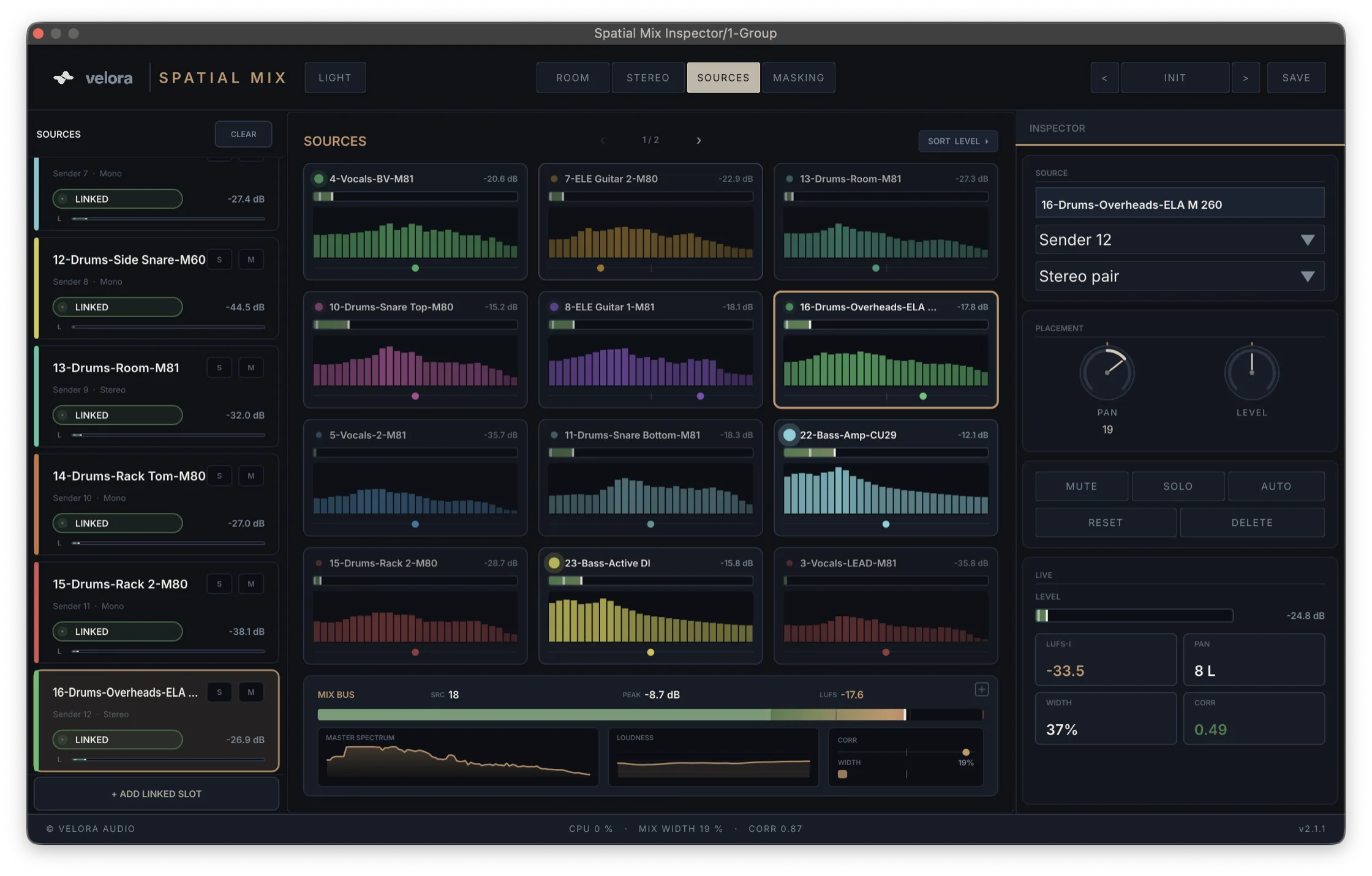
Task: Click the CLEAR sources button
Action: (243, 134)
